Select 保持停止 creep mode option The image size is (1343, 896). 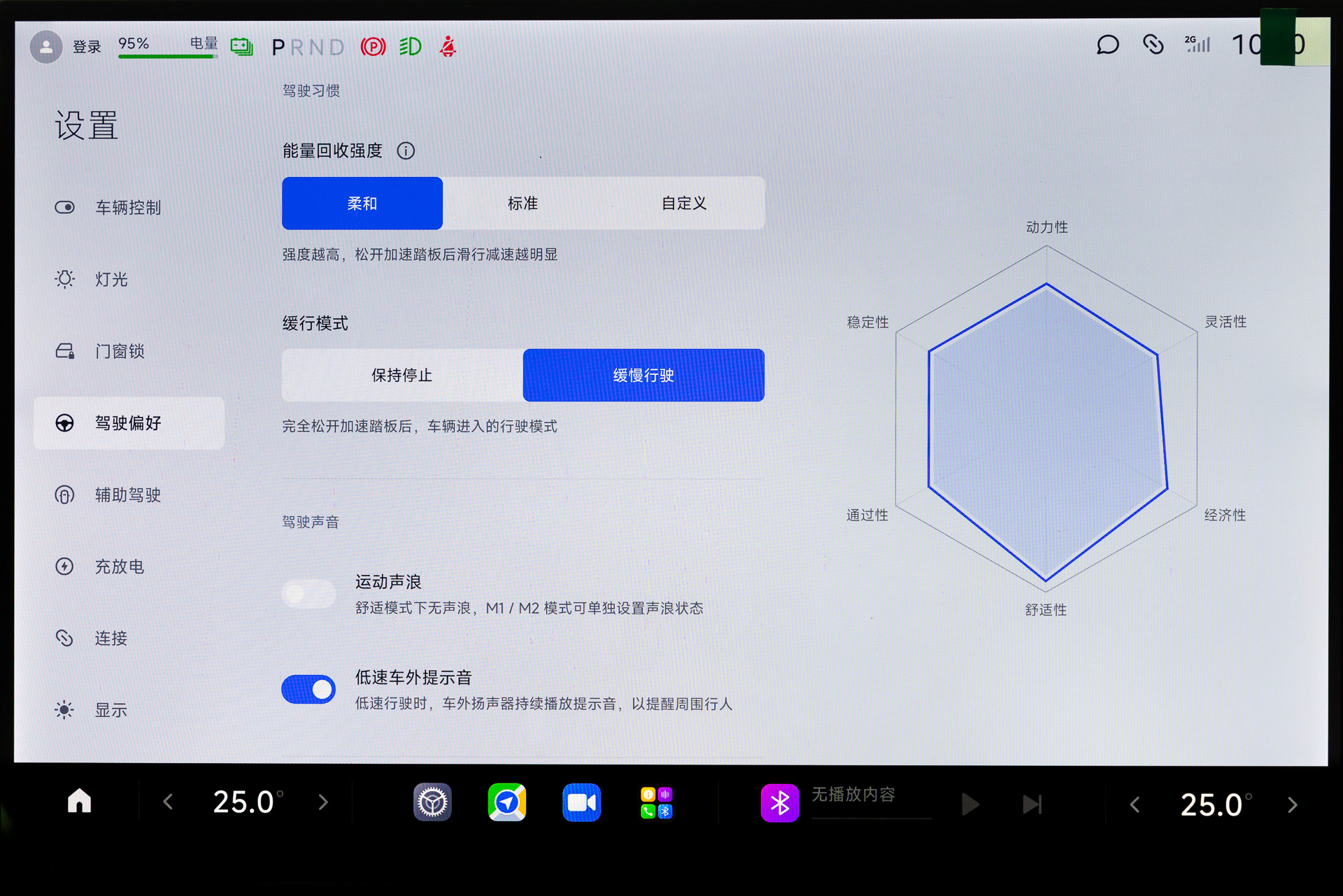402,376
